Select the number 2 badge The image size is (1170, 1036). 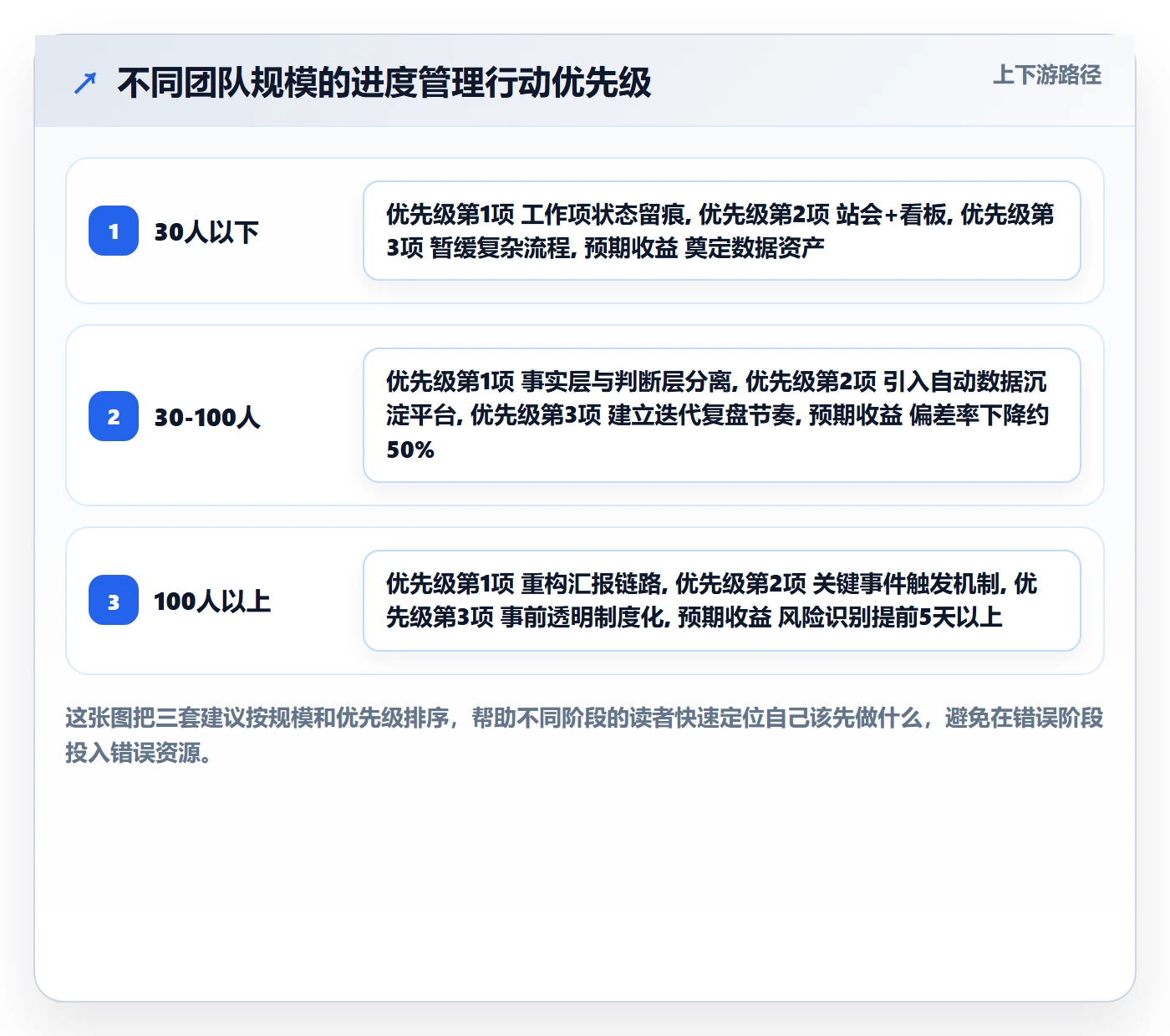[x=114, y=416]
